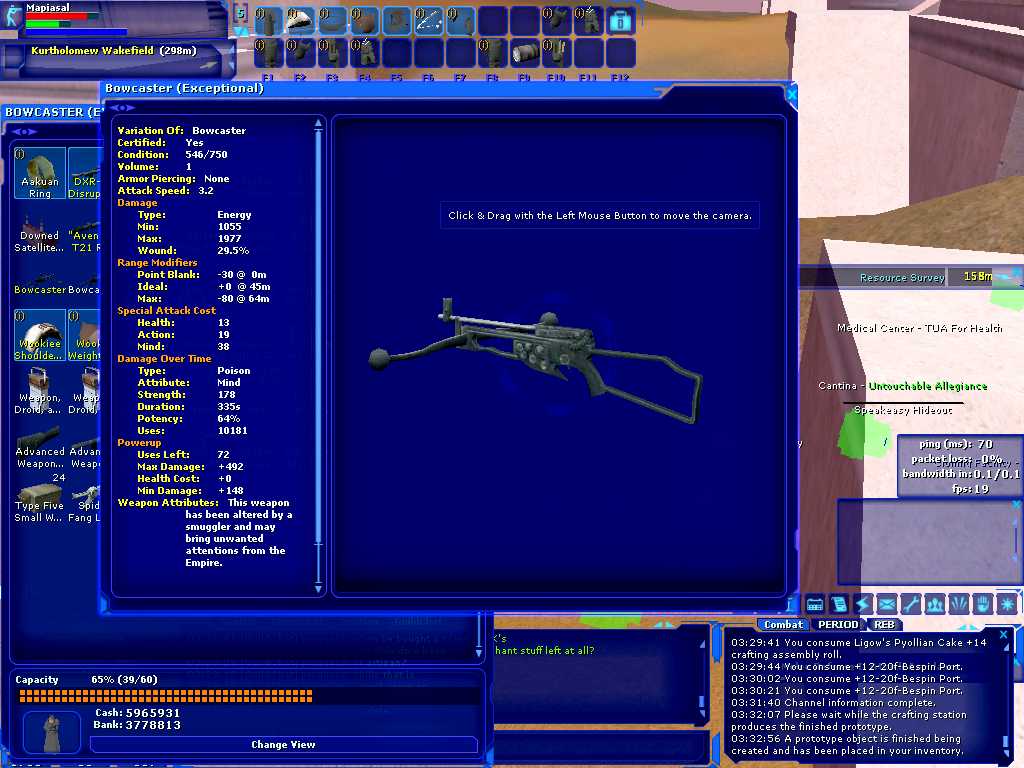Click the arrows handle atop inventory window
Viewport: 1024px width, 768px height.
click(24, 131)
